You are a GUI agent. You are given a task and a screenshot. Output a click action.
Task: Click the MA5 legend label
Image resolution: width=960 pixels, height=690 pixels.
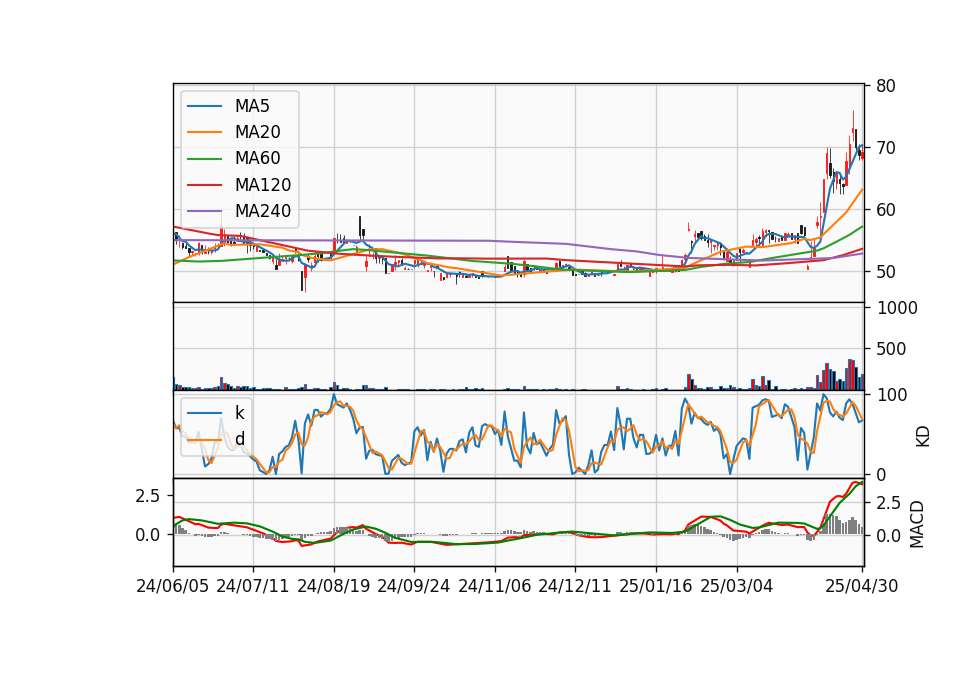click(252, 106)
